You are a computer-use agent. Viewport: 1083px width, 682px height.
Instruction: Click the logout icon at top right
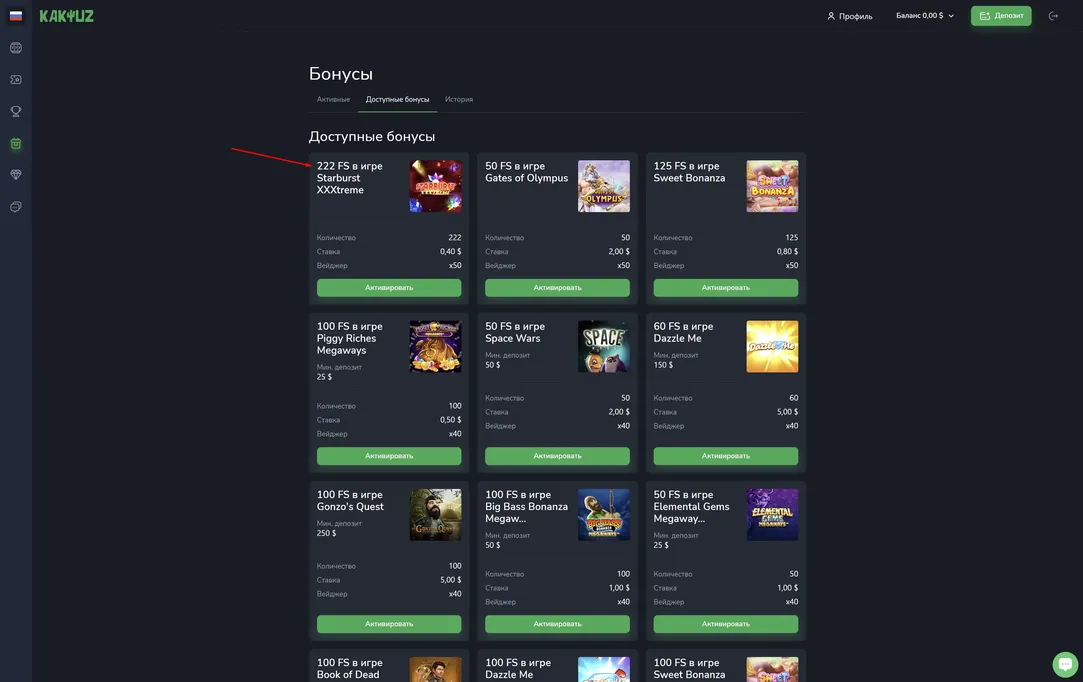pyautogui.click(x=1053, y=16)
